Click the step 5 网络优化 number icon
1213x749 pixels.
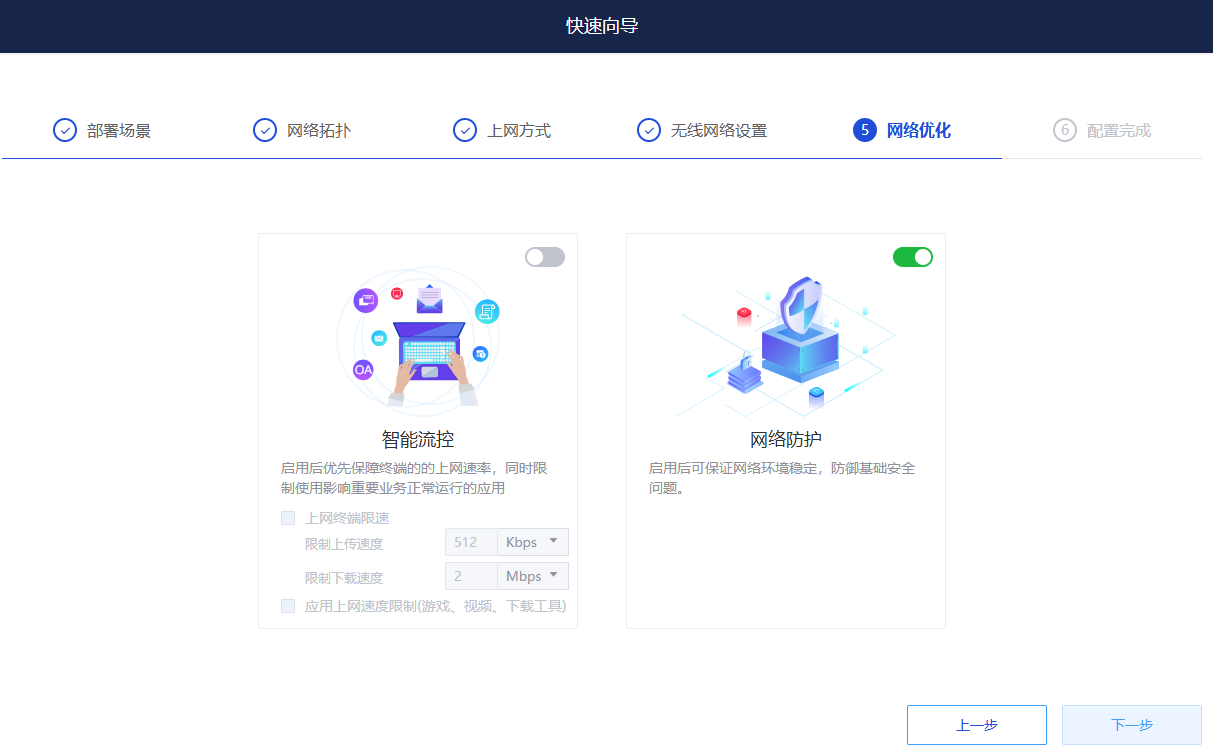point(865,130)
